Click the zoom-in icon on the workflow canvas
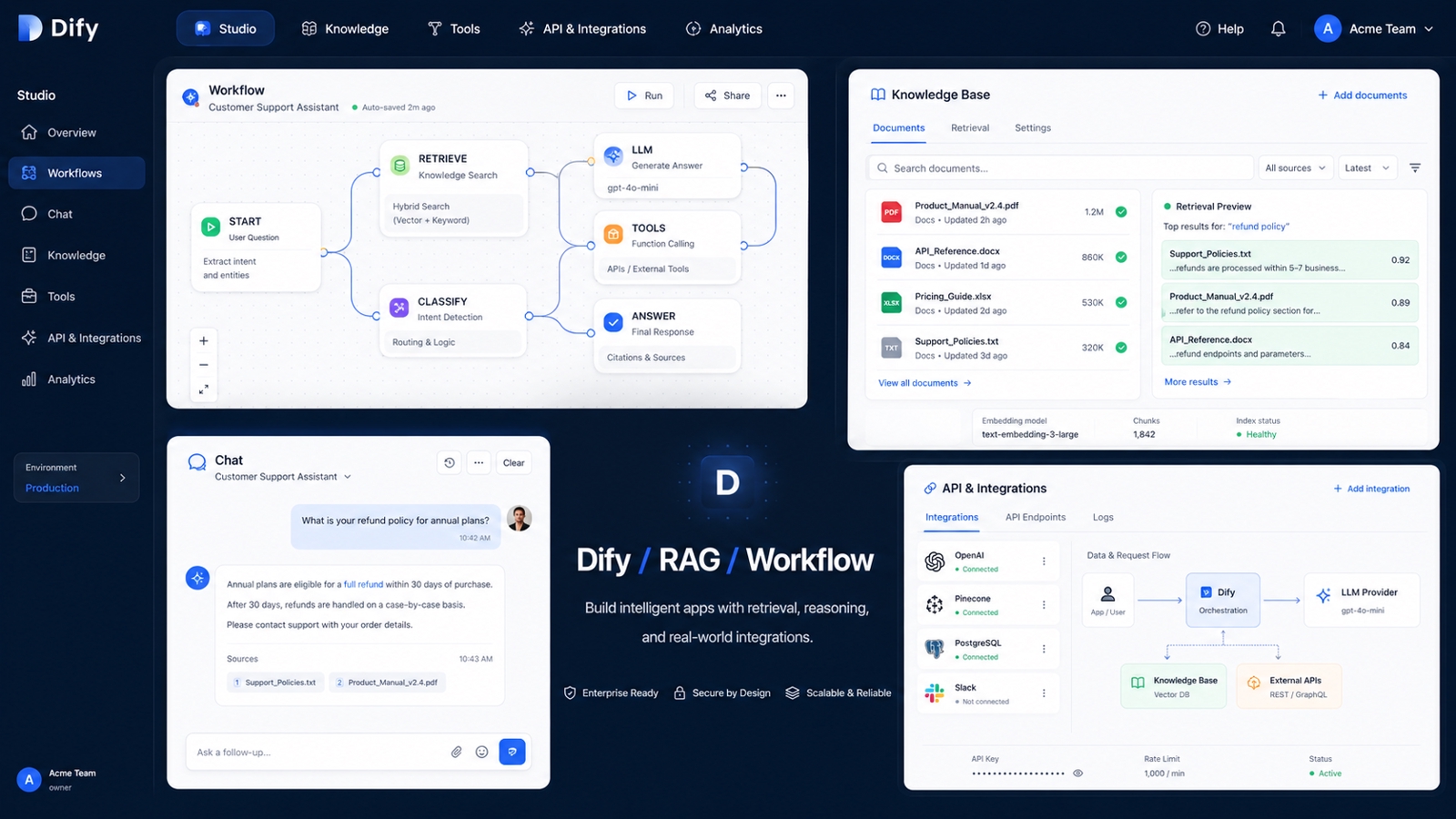1456x819 pixels. coord(204,339)
